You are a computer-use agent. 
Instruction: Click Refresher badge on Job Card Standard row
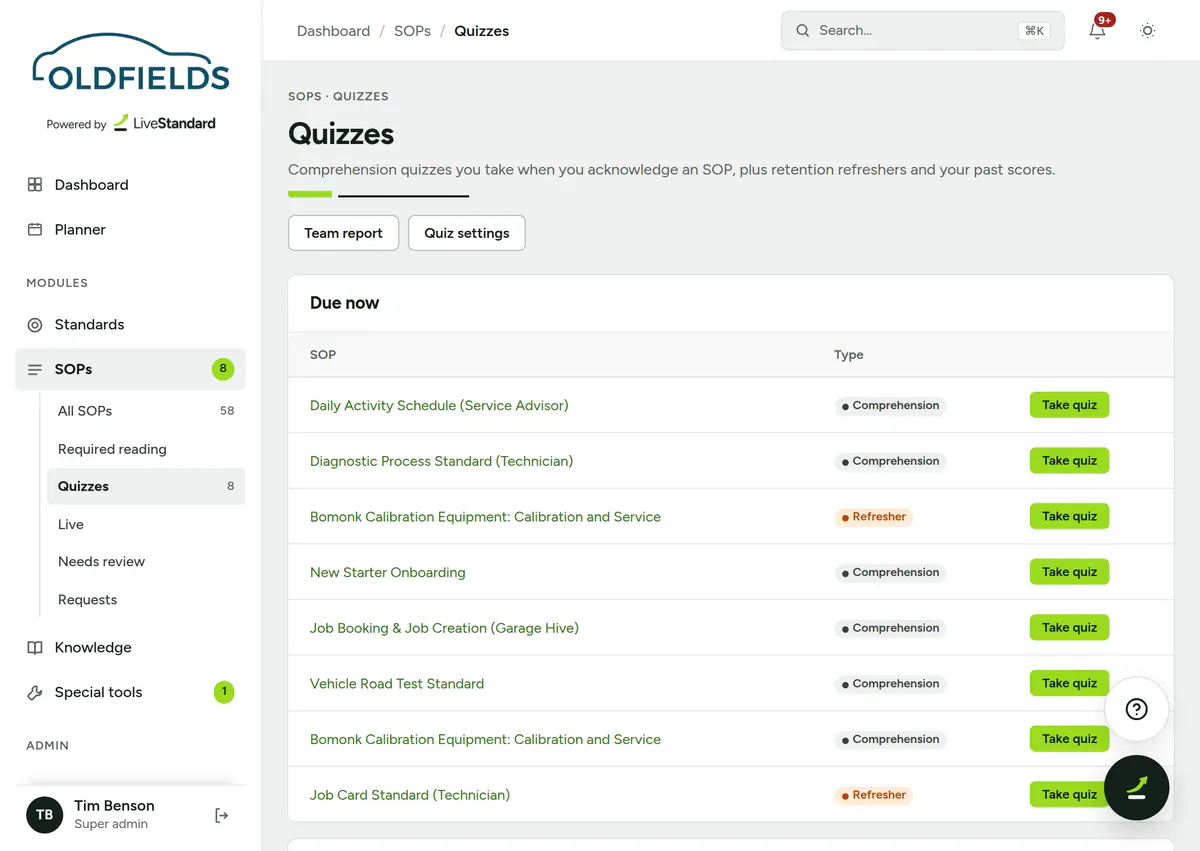873,795
